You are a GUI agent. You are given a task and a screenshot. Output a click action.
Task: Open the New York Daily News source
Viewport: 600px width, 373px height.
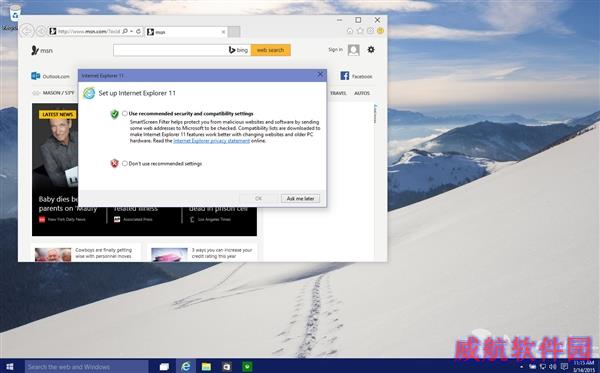point(62,220)
